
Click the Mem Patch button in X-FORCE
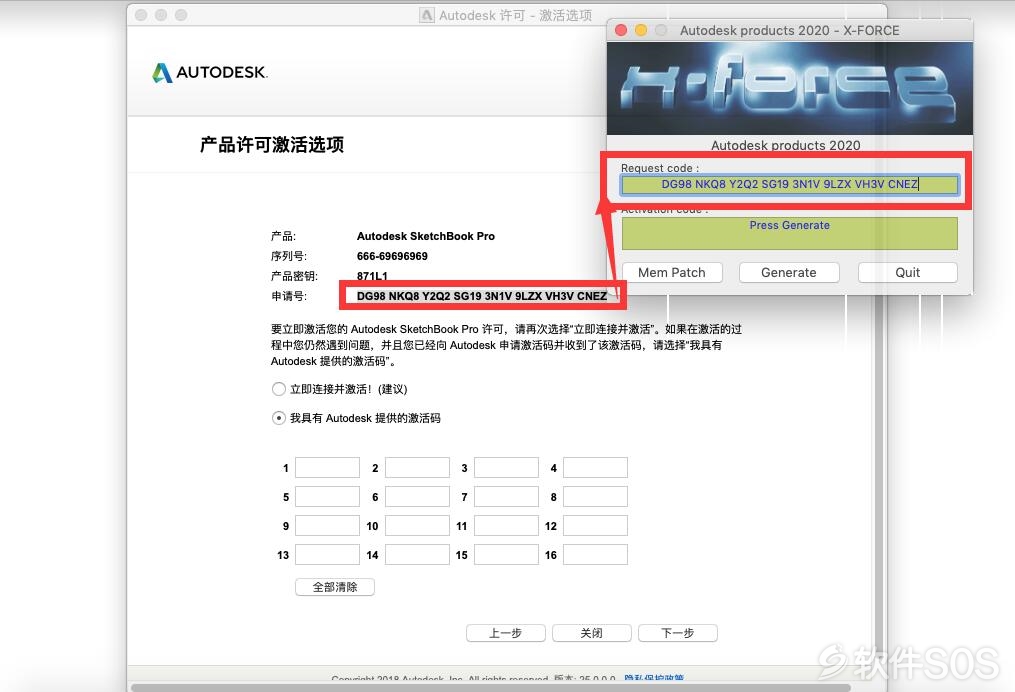(672, 273)
